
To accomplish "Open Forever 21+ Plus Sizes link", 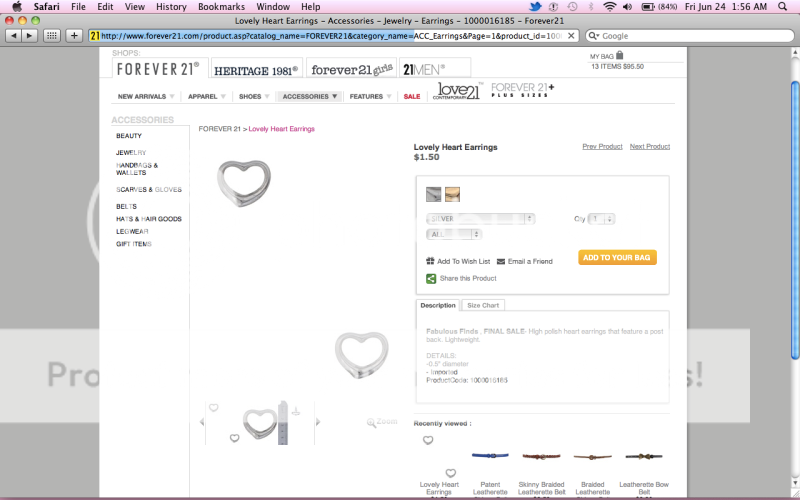I will 522,90.
